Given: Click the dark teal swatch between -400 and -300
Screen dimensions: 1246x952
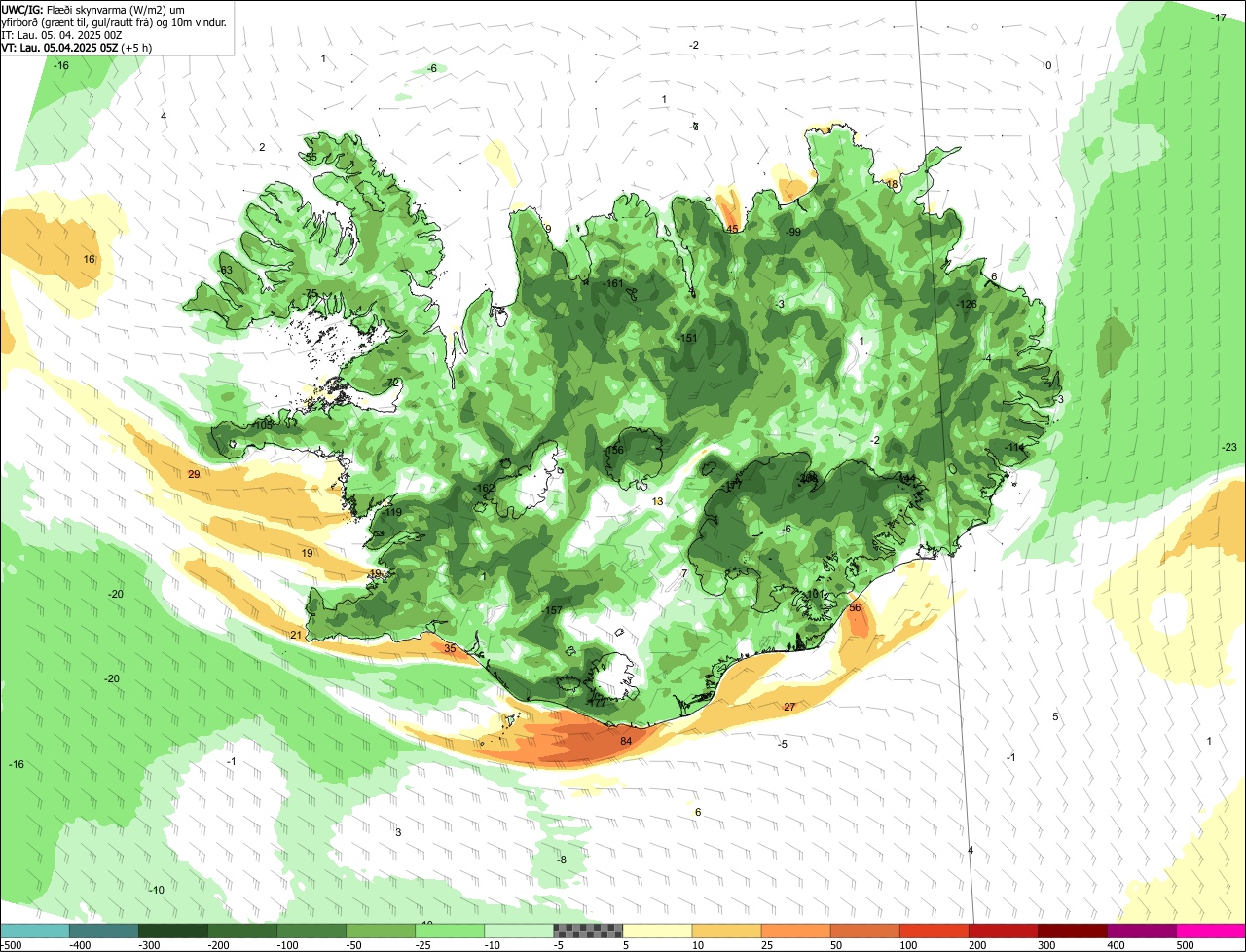Looking at the screenshot, I should 104,931.
